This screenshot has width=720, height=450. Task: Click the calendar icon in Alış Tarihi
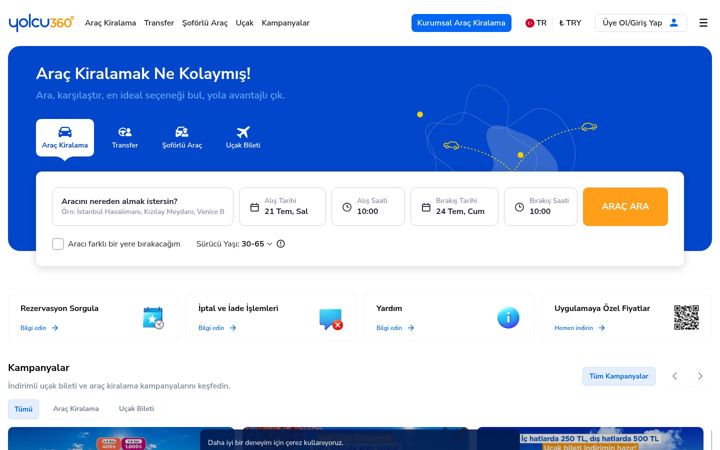pos(254,207)
